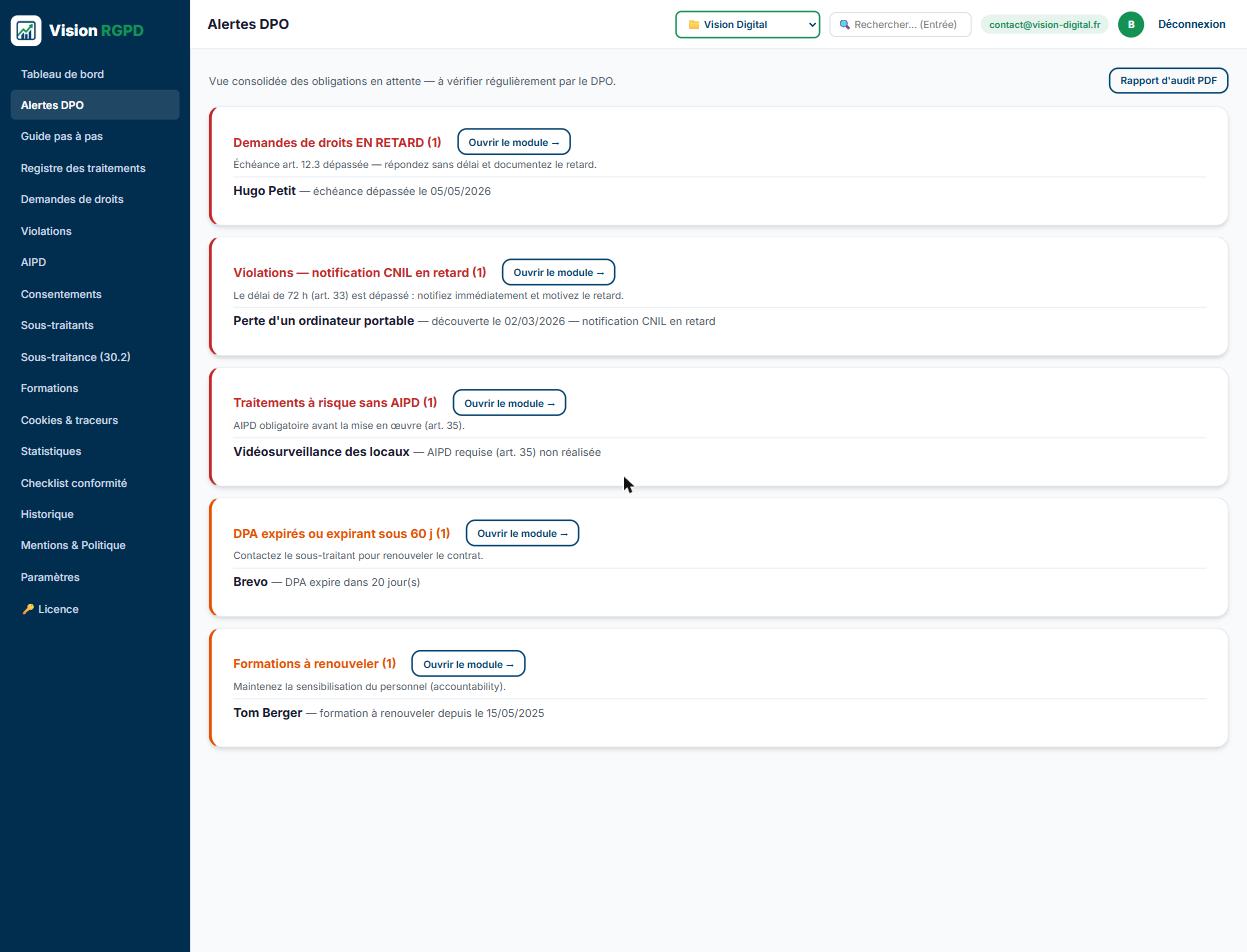Click the Vision RGPD logo icon
Viewport: 1247px width, 952px height.
[26, 30]
